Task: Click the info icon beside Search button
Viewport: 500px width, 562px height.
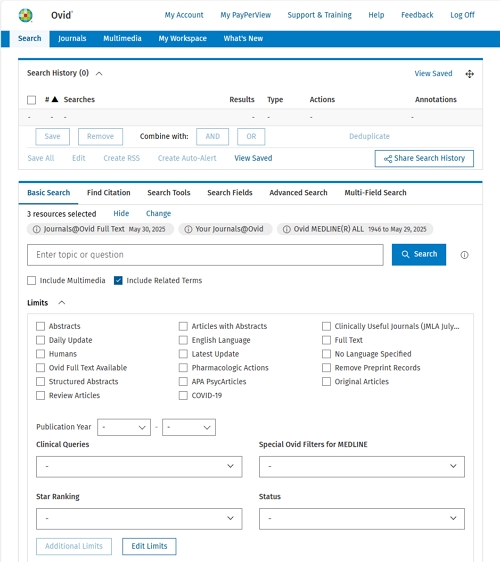Action: [464, 255]
